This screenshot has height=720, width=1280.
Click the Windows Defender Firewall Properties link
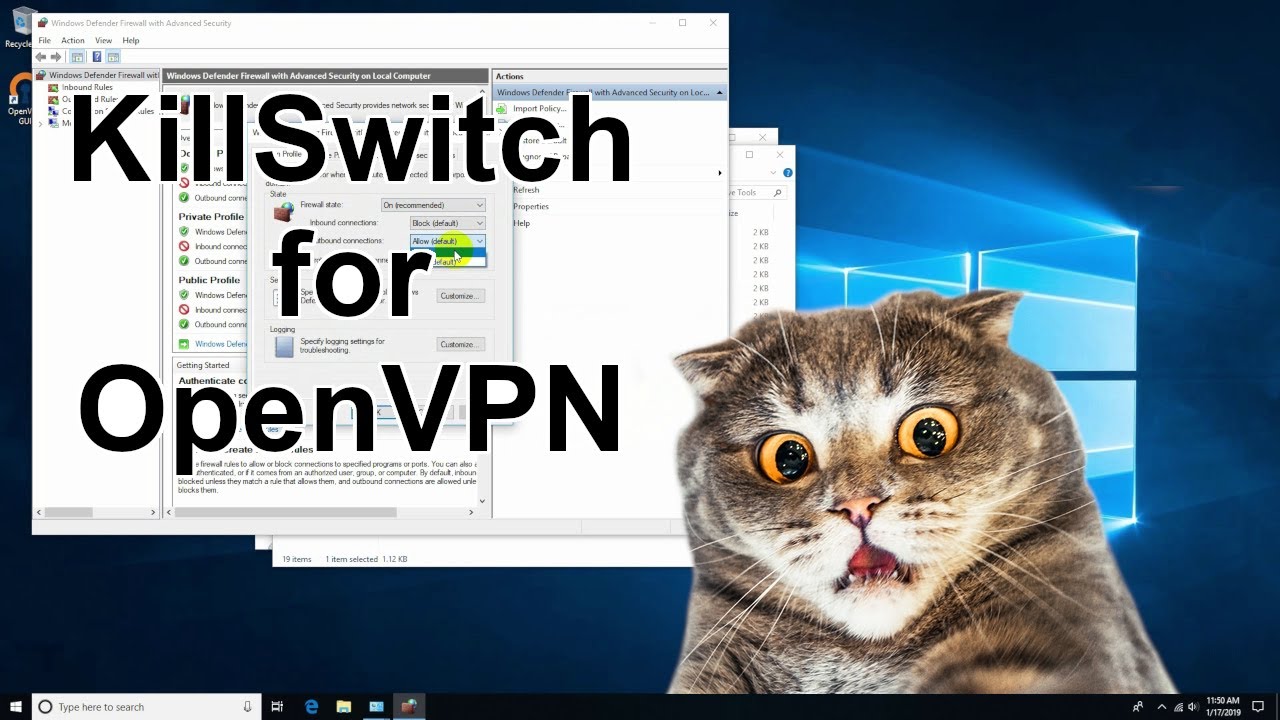coord(221,344)
